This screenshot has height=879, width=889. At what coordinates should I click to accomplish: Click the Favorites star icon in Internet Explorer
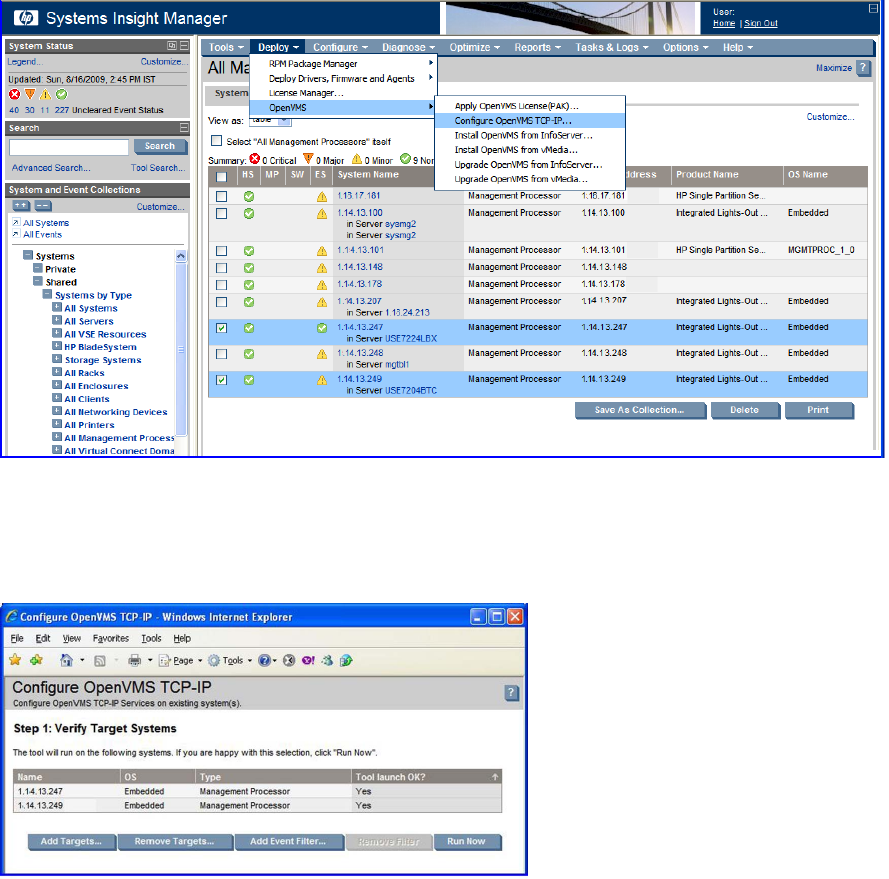(x=15, y=660)
